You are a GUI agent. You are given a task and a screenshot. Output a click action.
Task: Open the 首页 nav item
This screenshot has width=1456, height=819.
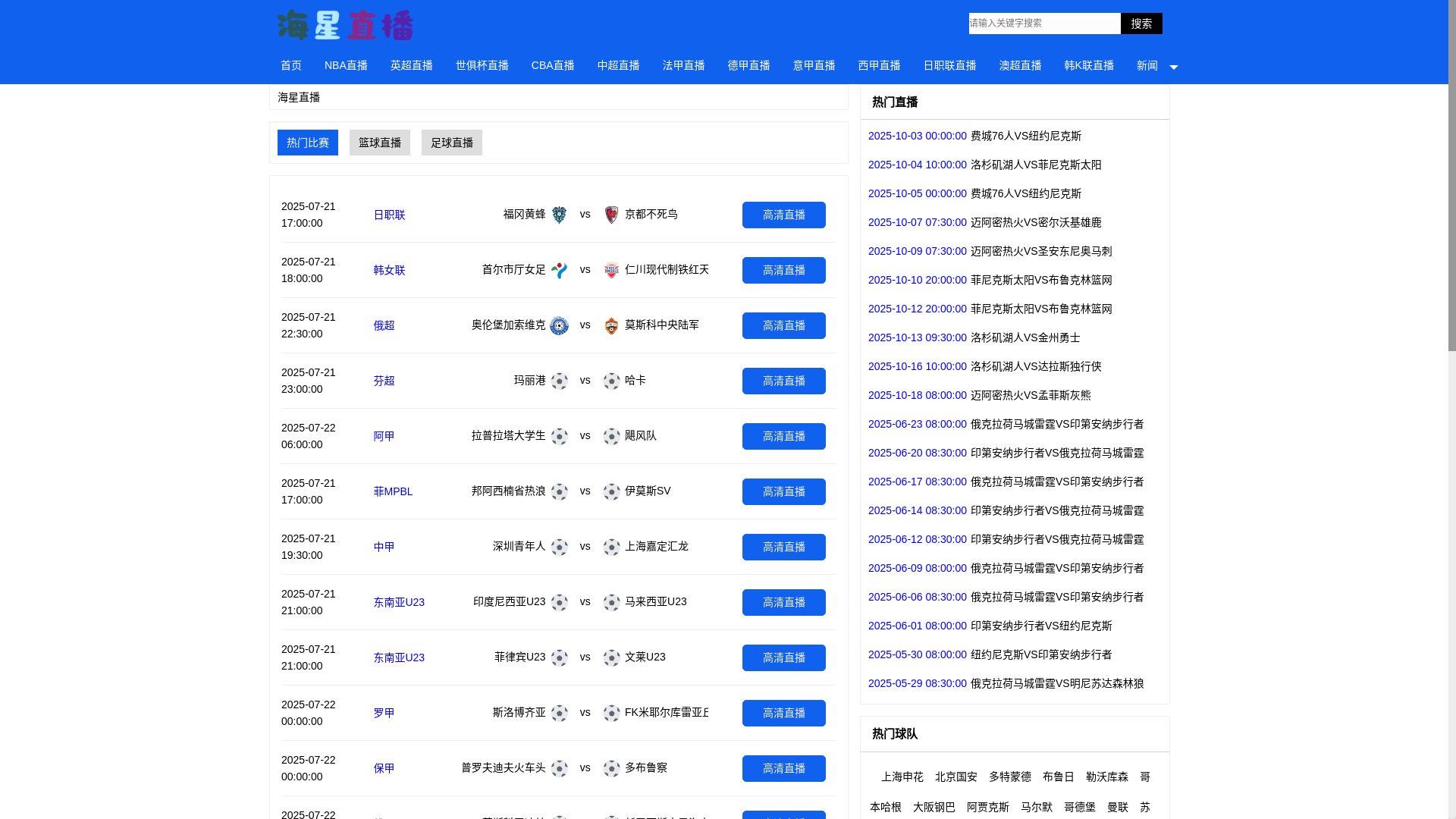coord(291,65)
